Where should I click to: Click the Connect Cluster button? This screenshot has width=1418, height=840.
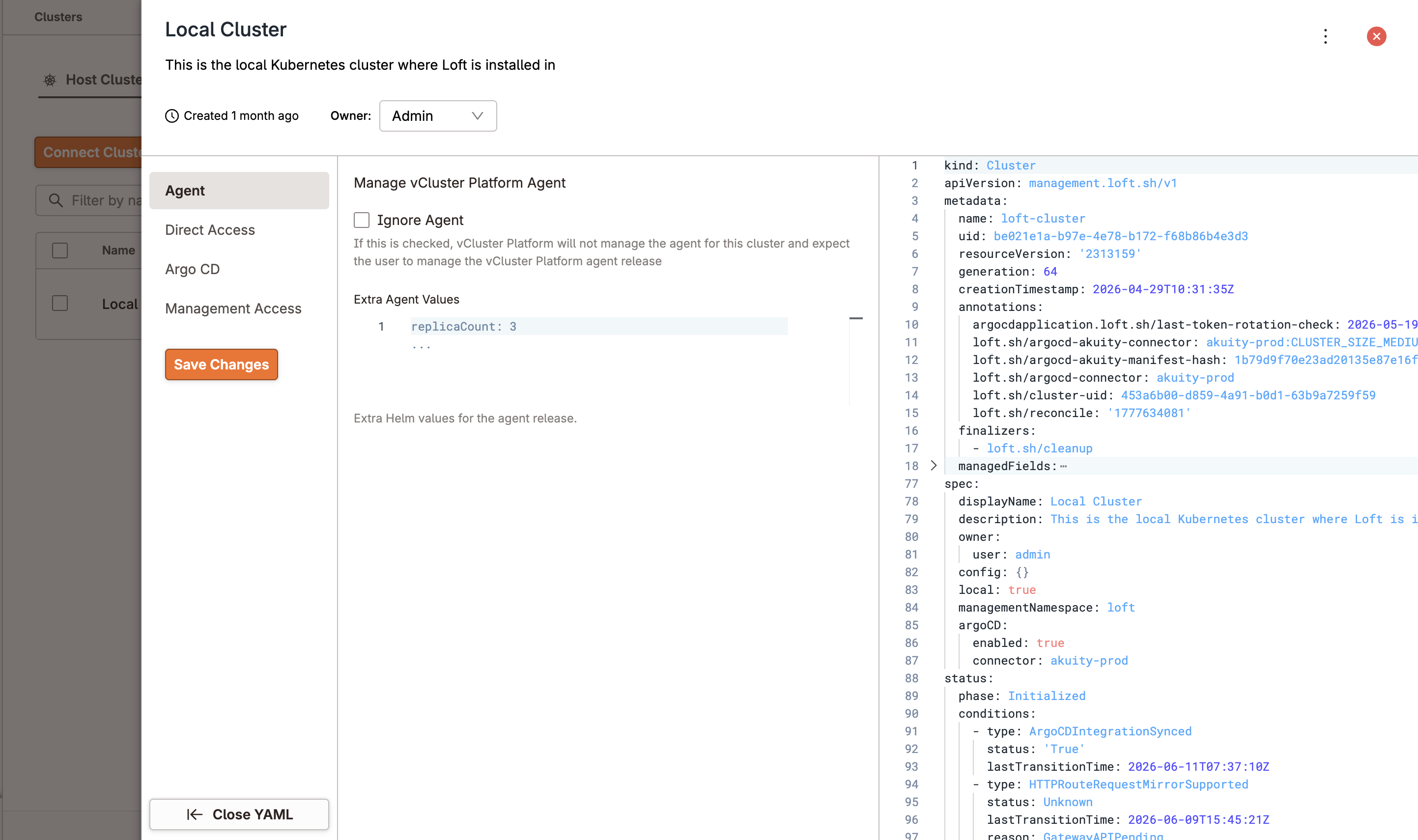pyautogui.click(x=88, y=152)
